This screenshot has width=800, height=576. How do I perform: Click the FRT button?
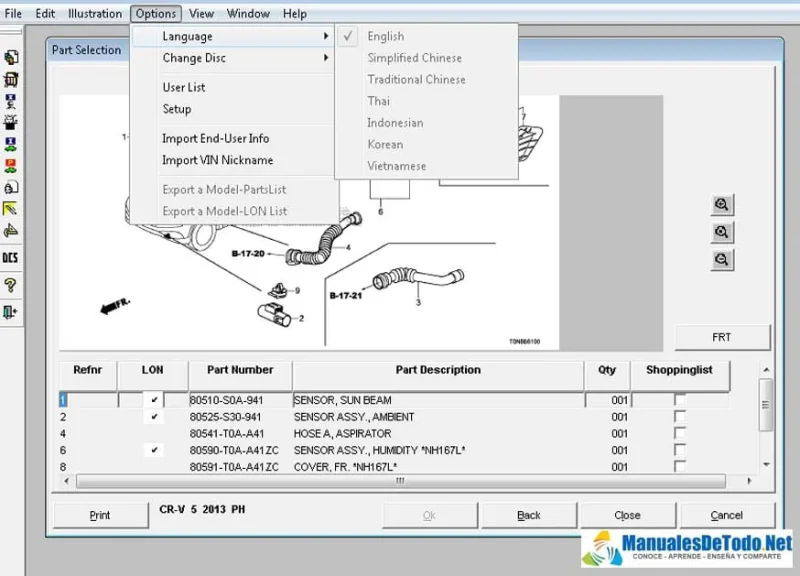coord(721,337)
